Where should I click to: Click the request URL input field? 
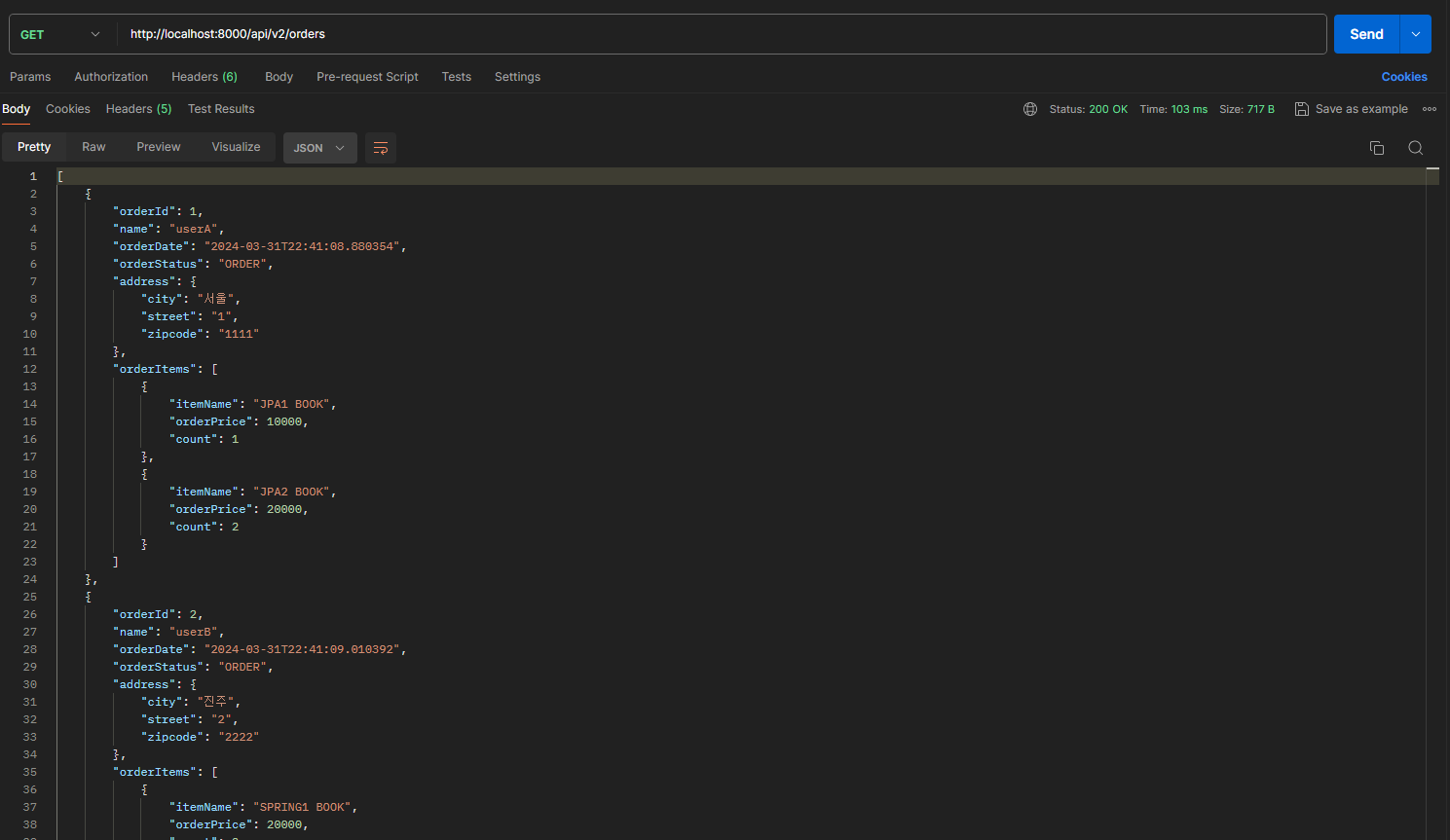click(x=722, y=34)
